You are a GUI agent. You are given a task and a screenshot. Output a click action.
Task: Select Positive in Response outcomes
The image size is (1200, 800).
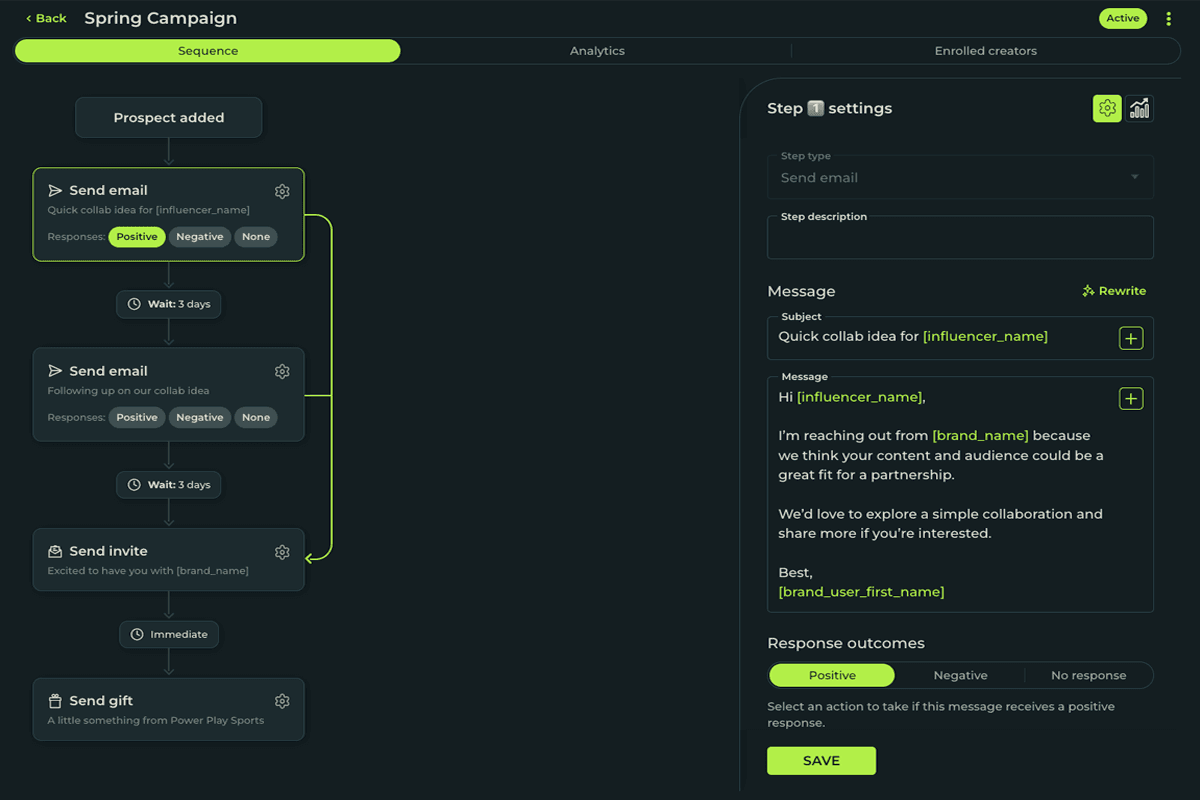click(x=832, y=675)
